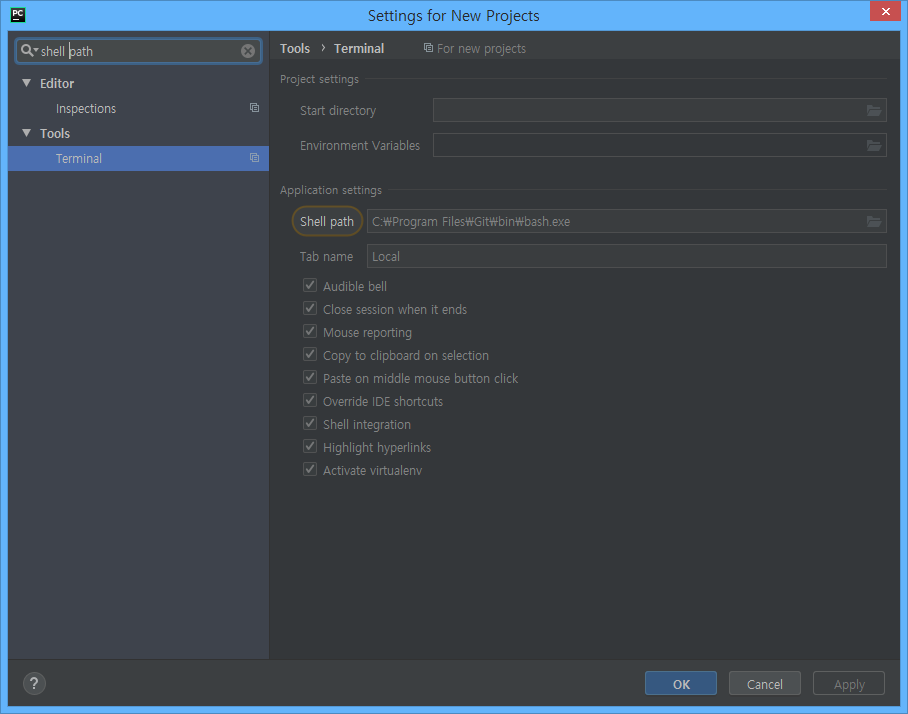Screen dimensions: 908x714
Task: Click the search magnifier icon in settings
Action: (28, 51)
